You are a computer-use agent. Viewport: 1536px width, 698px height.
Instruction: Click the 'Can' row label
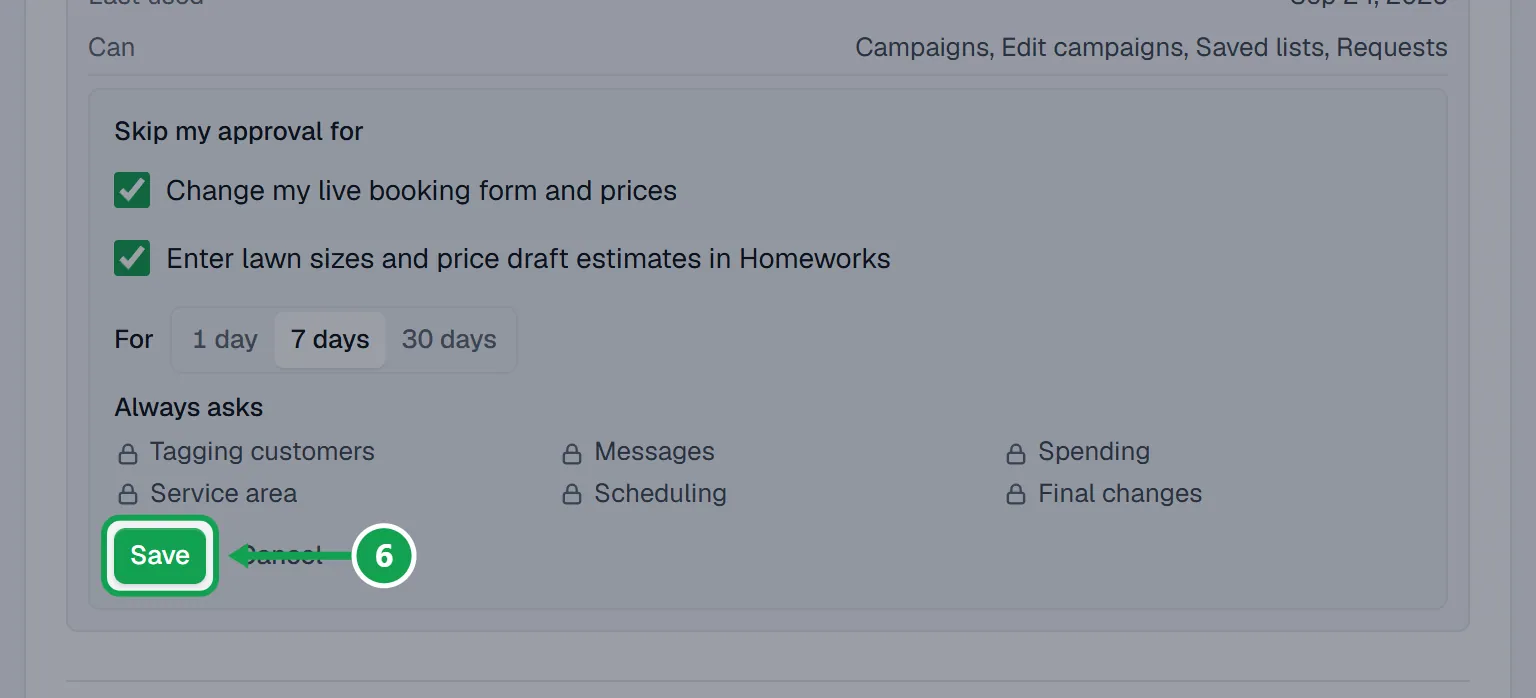click(x=111, y=47)
